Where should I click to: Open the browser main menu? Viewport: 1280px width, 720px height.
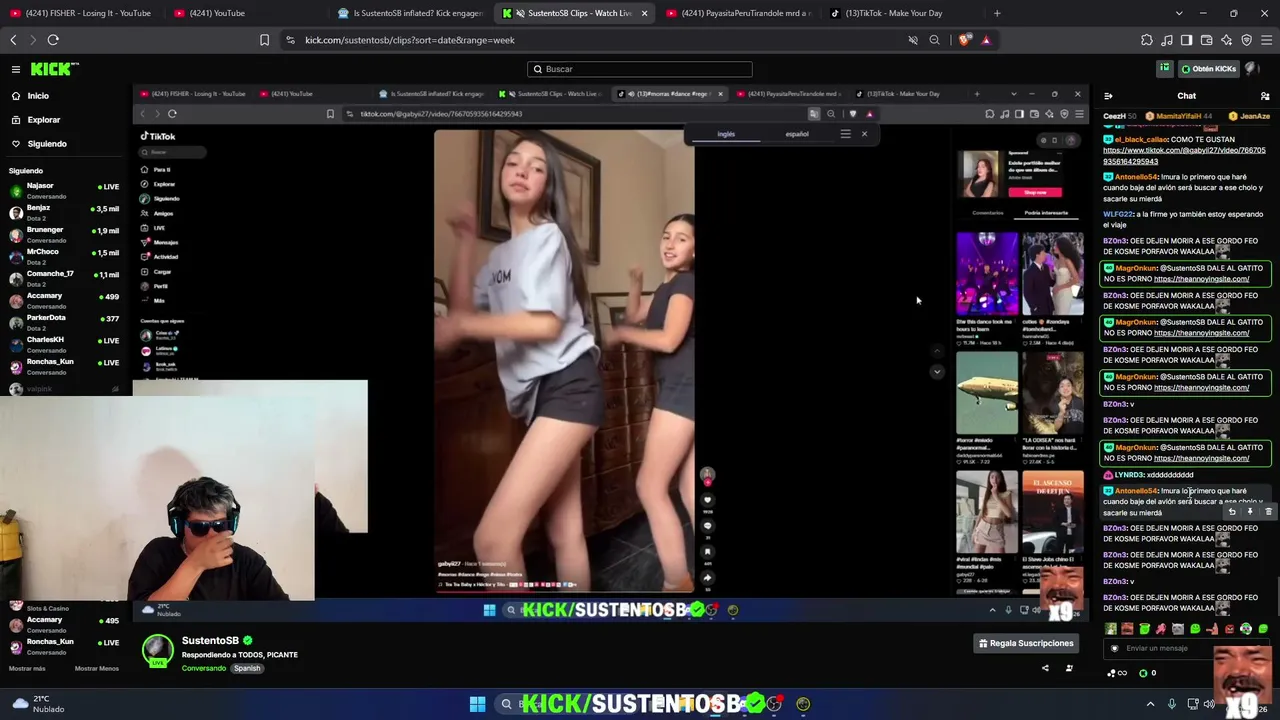pos(1266,40)
